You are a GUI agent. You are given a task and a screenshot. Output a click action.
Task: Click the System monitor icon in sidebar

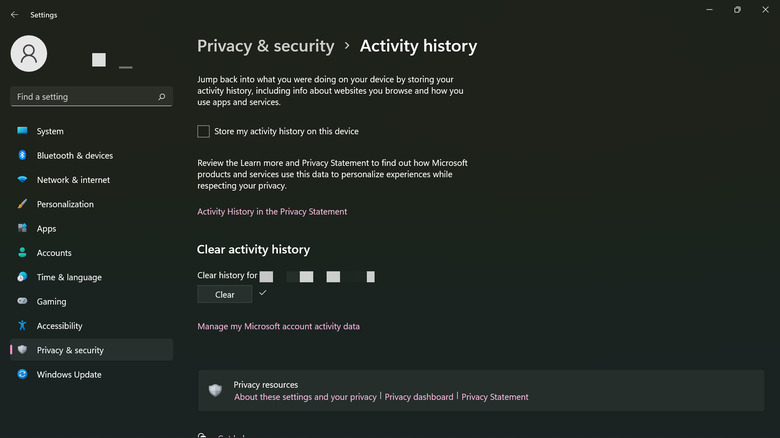(x=22, y=131)
